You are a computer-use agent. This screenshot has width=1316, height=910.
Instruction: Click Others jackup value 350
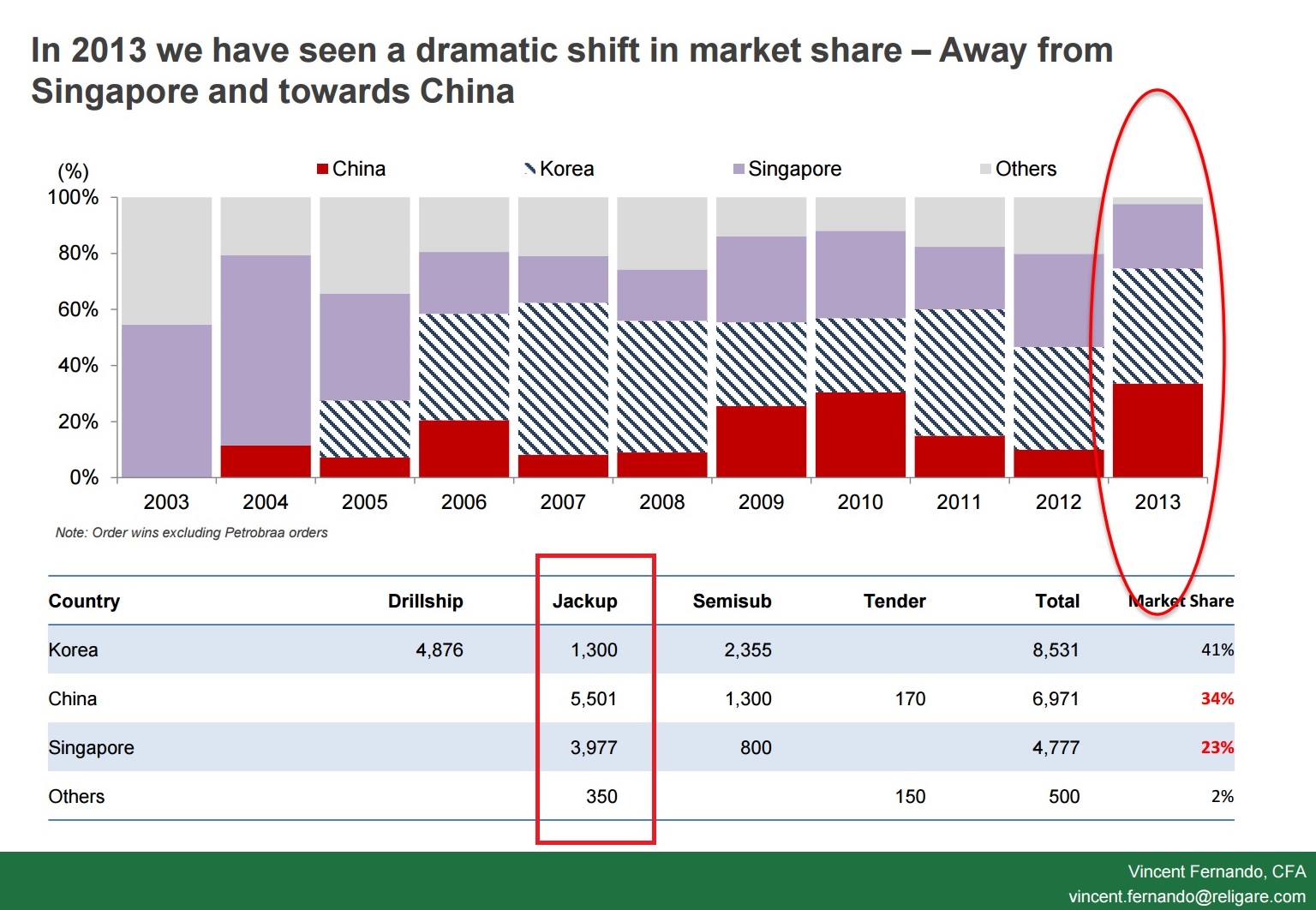tap(601, 796)
